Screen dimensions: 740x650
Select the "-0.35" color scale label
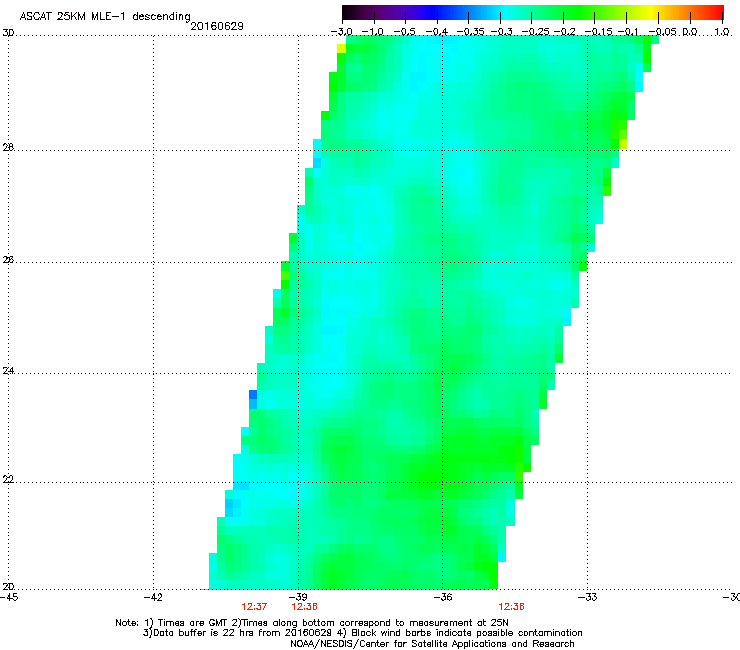click(x=470, y=32)
